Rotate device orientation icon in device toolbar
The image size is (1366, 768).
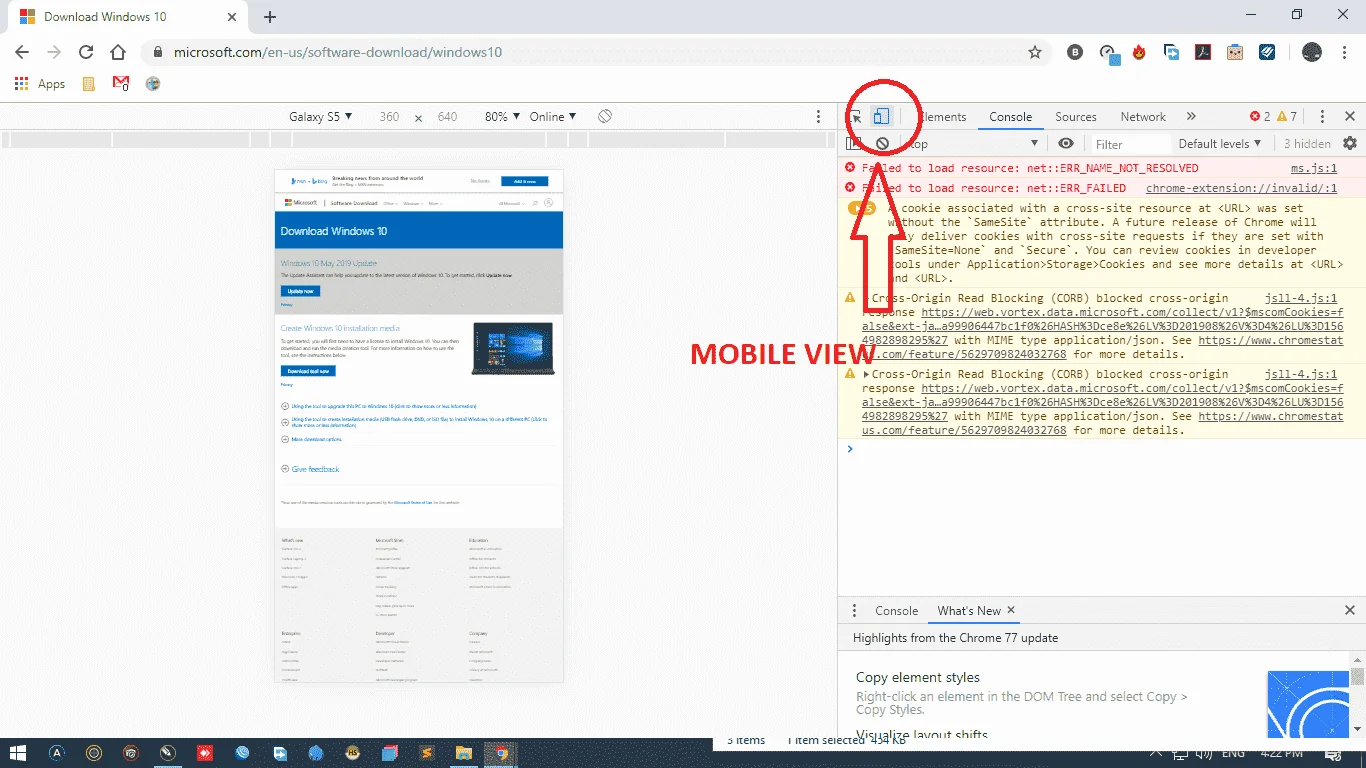pos(605,117)
